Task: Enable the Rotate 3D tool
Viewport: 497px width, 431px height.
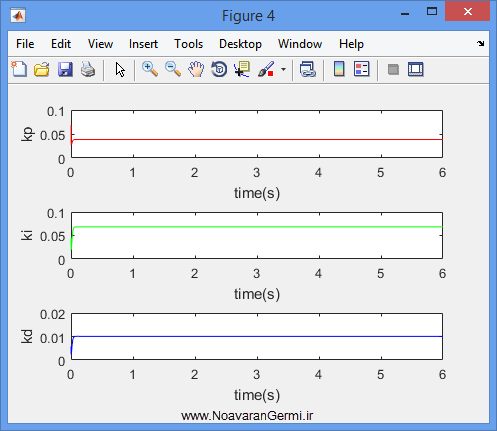Action: [x=219, y=69]
